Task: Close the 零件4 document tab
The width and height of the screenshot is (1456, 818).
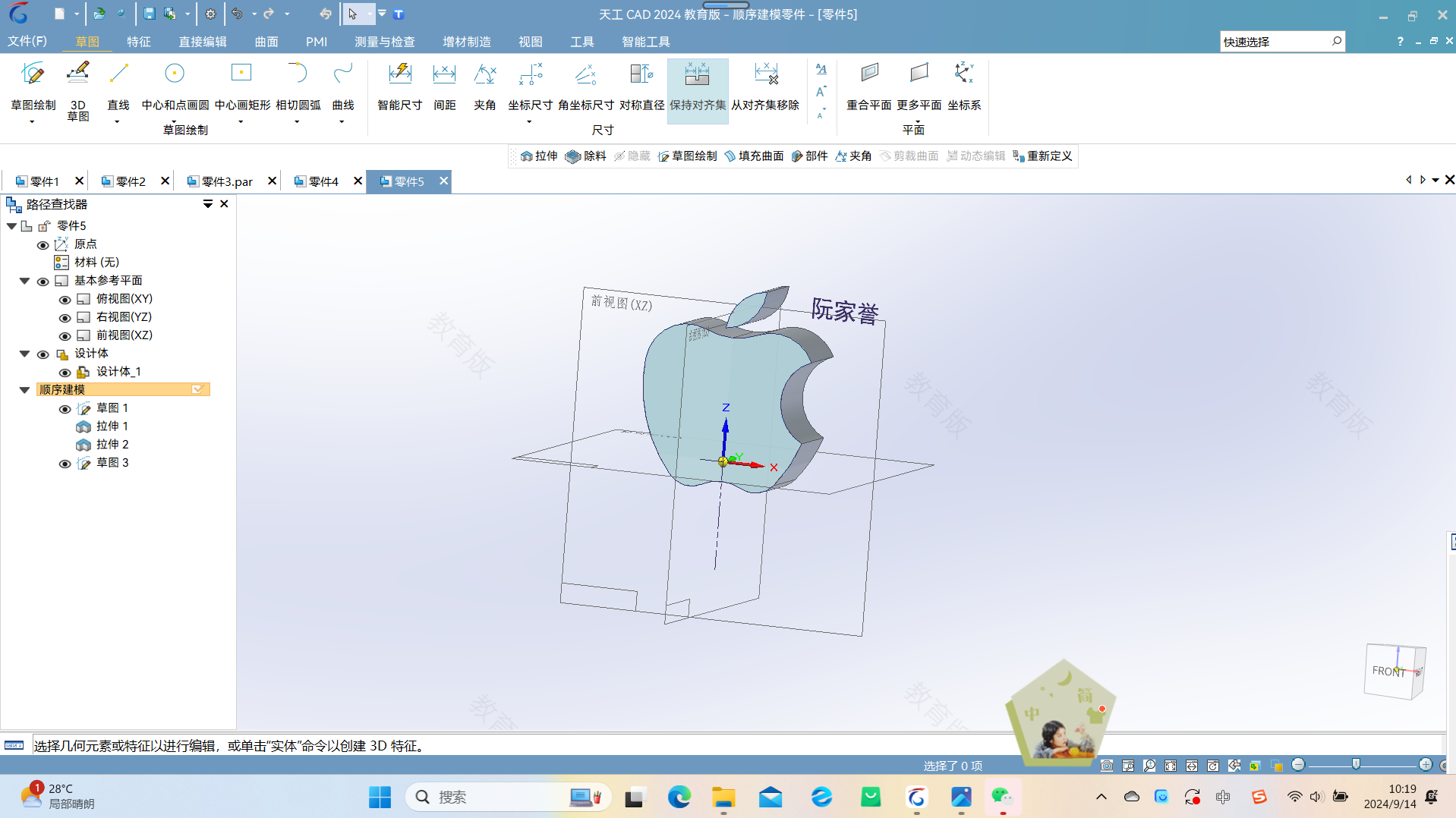Action: click(x=358, y=181)
